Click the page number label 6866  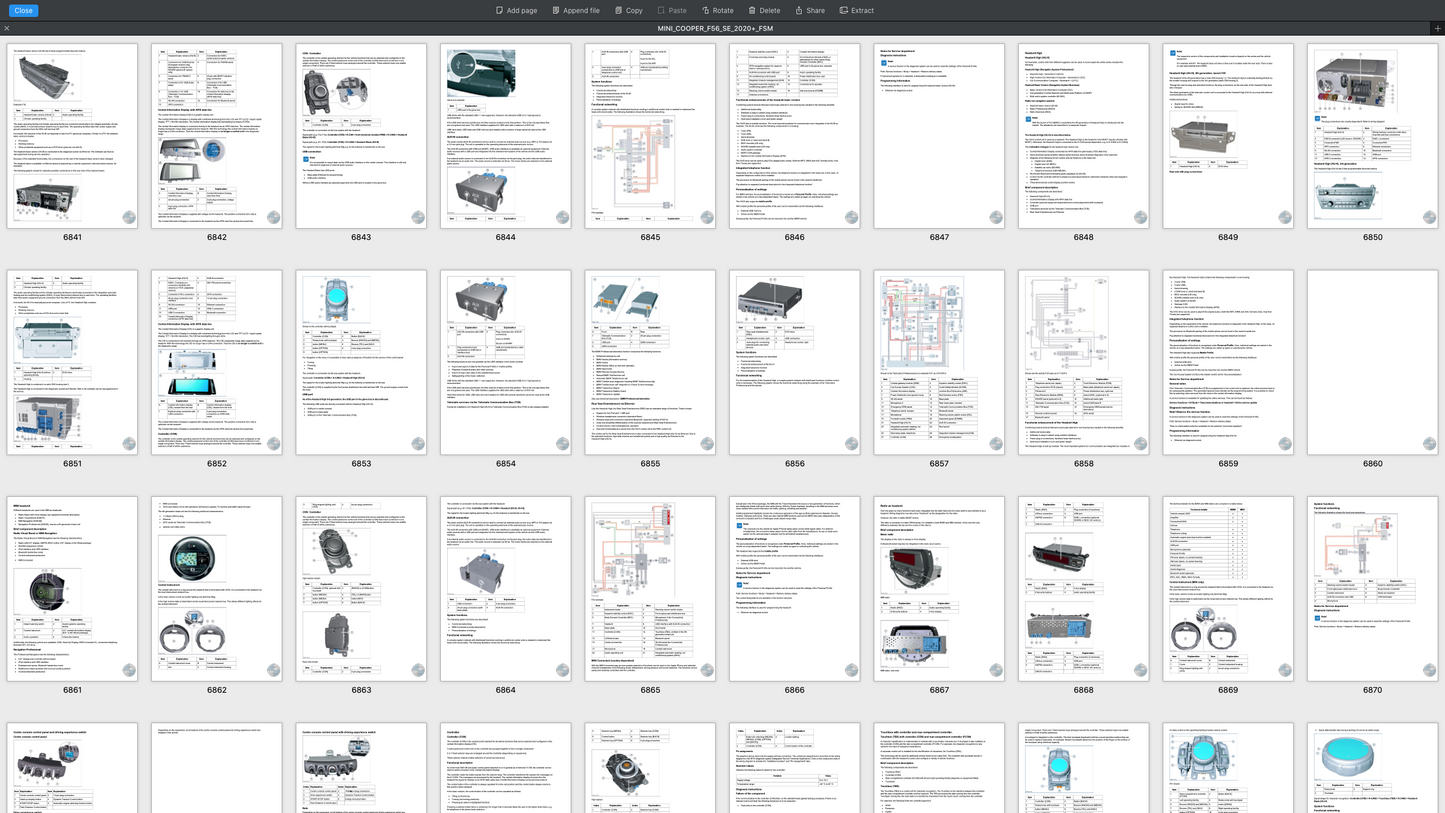[795, 691]
